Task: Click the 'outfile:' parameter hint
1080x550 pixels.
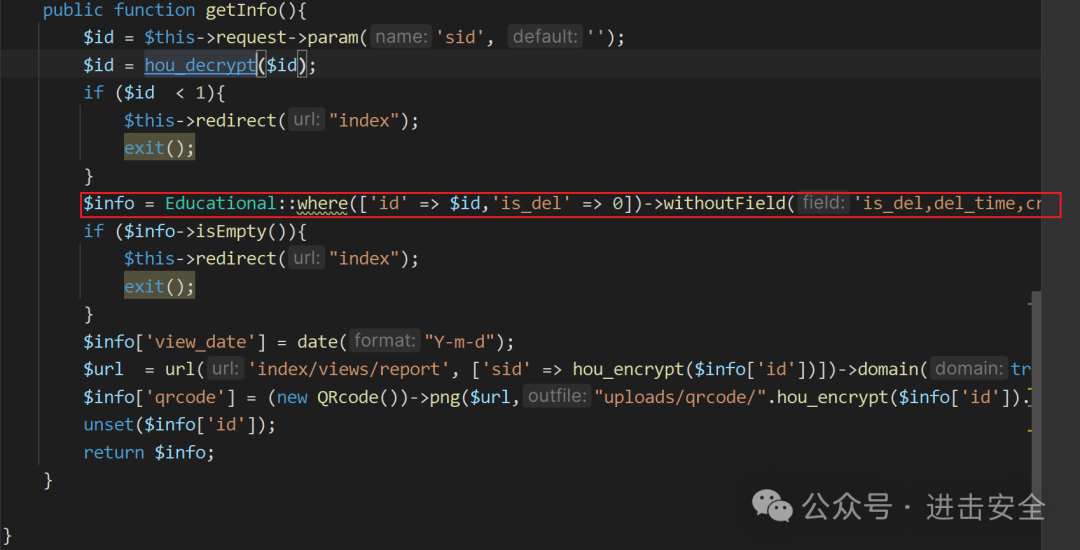Action: (558, 396)
